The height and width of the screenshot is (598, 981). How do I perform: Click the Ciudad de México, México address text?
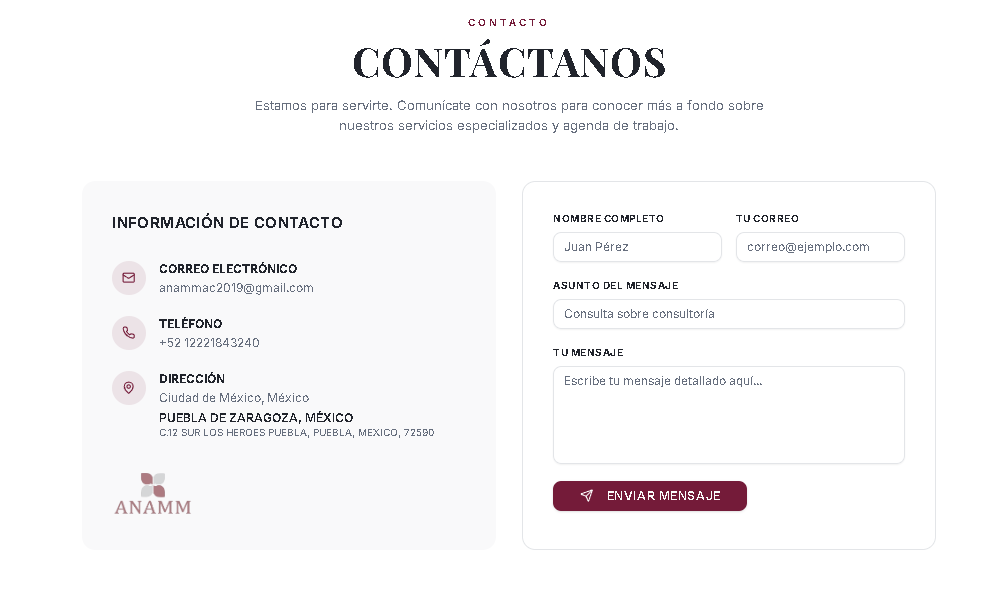click(234, 398)
